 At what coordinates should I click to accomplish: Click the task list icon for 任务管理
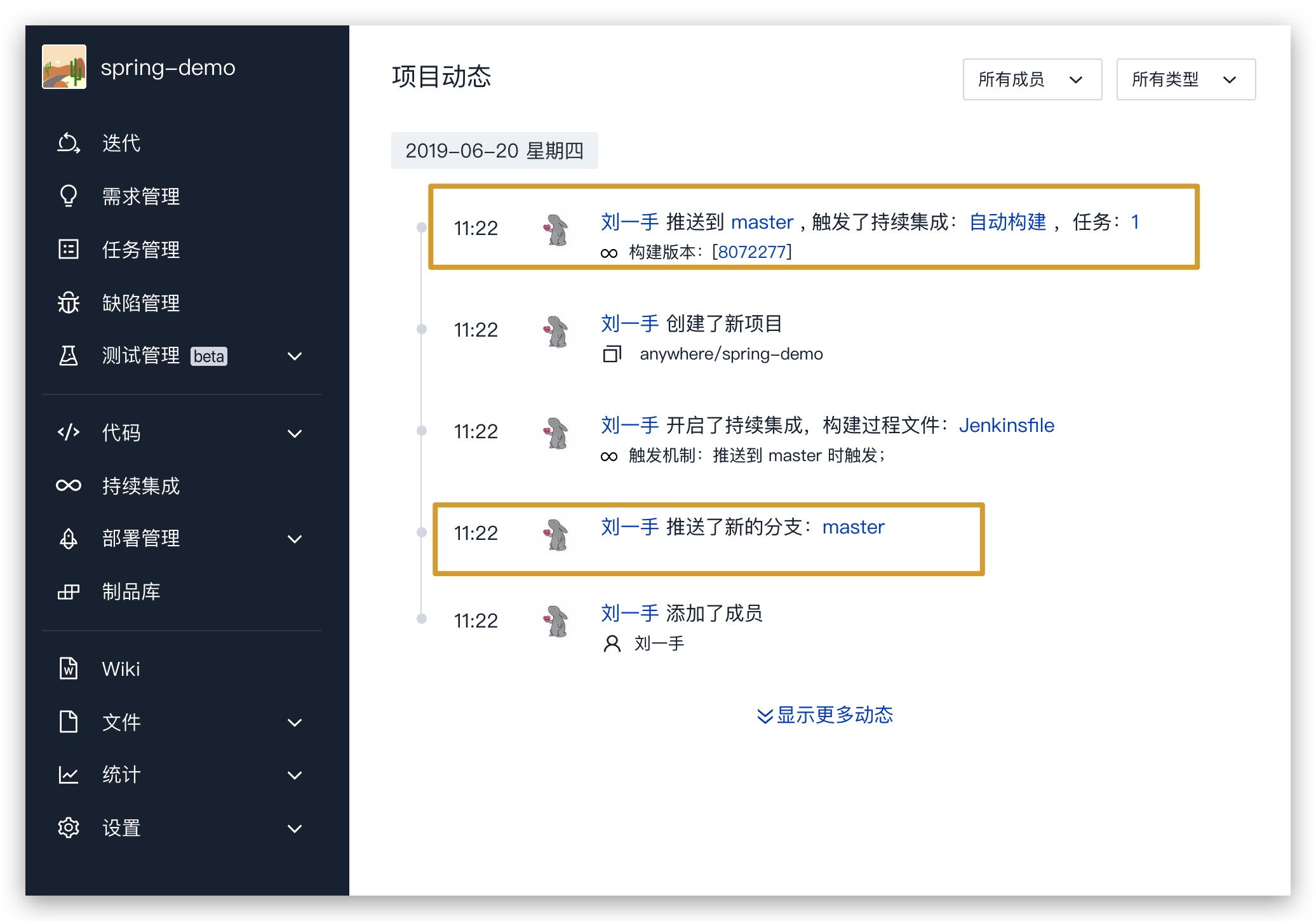click(x=69, y=249)
